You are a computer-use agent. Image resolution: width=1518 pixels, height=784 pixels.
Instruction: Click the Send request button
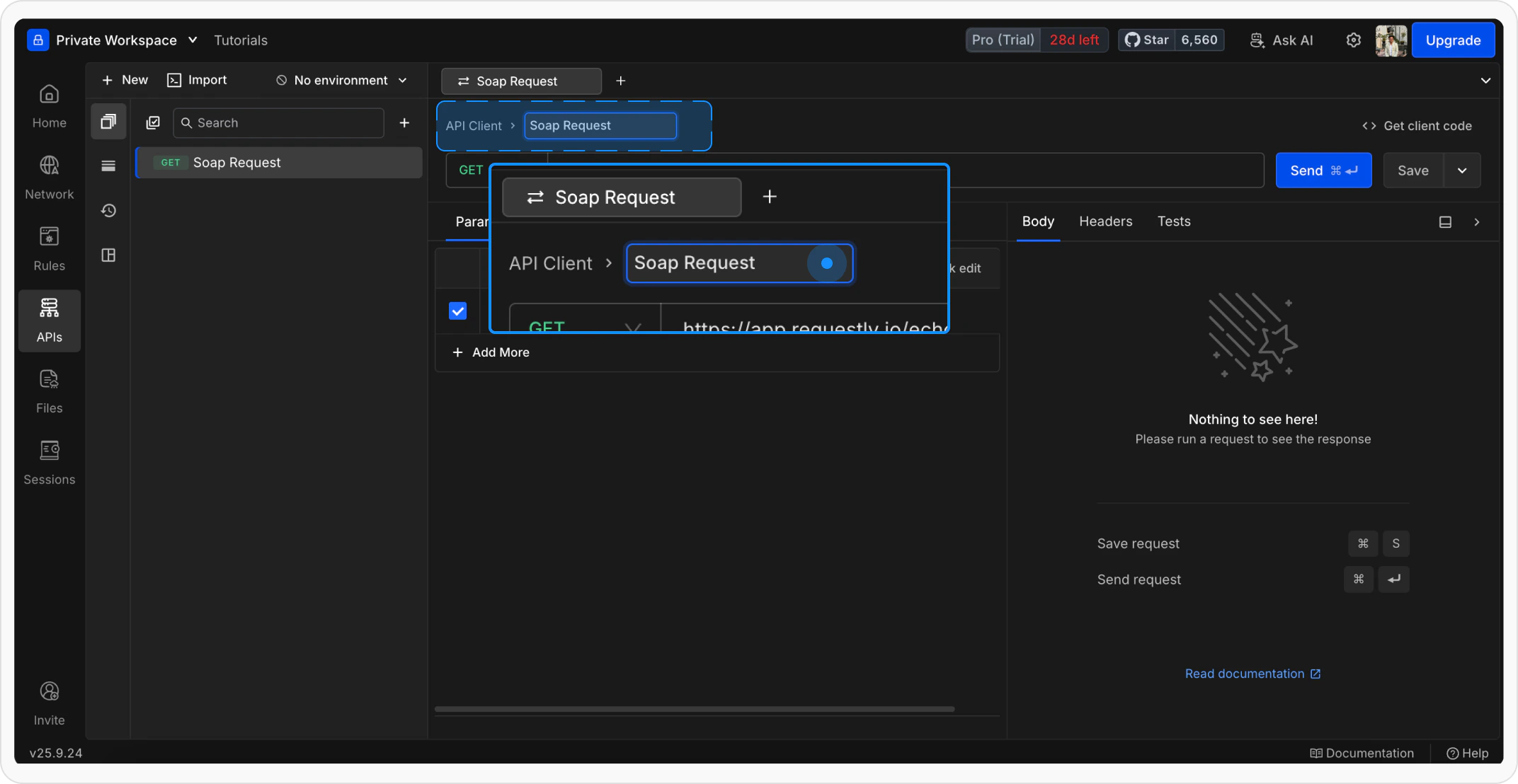click(1323, 171)
